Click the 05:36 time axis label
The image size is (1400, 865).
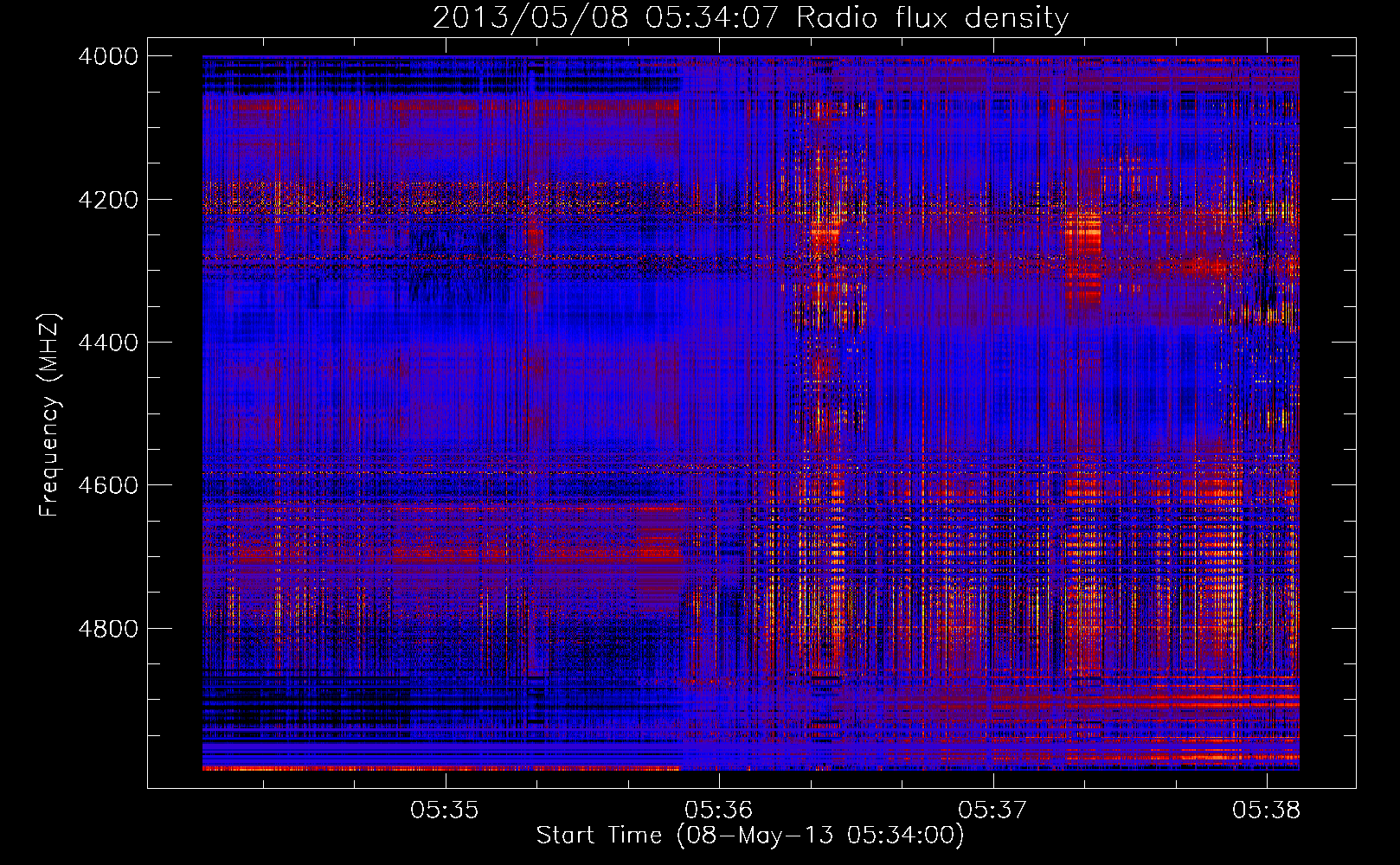719,811
